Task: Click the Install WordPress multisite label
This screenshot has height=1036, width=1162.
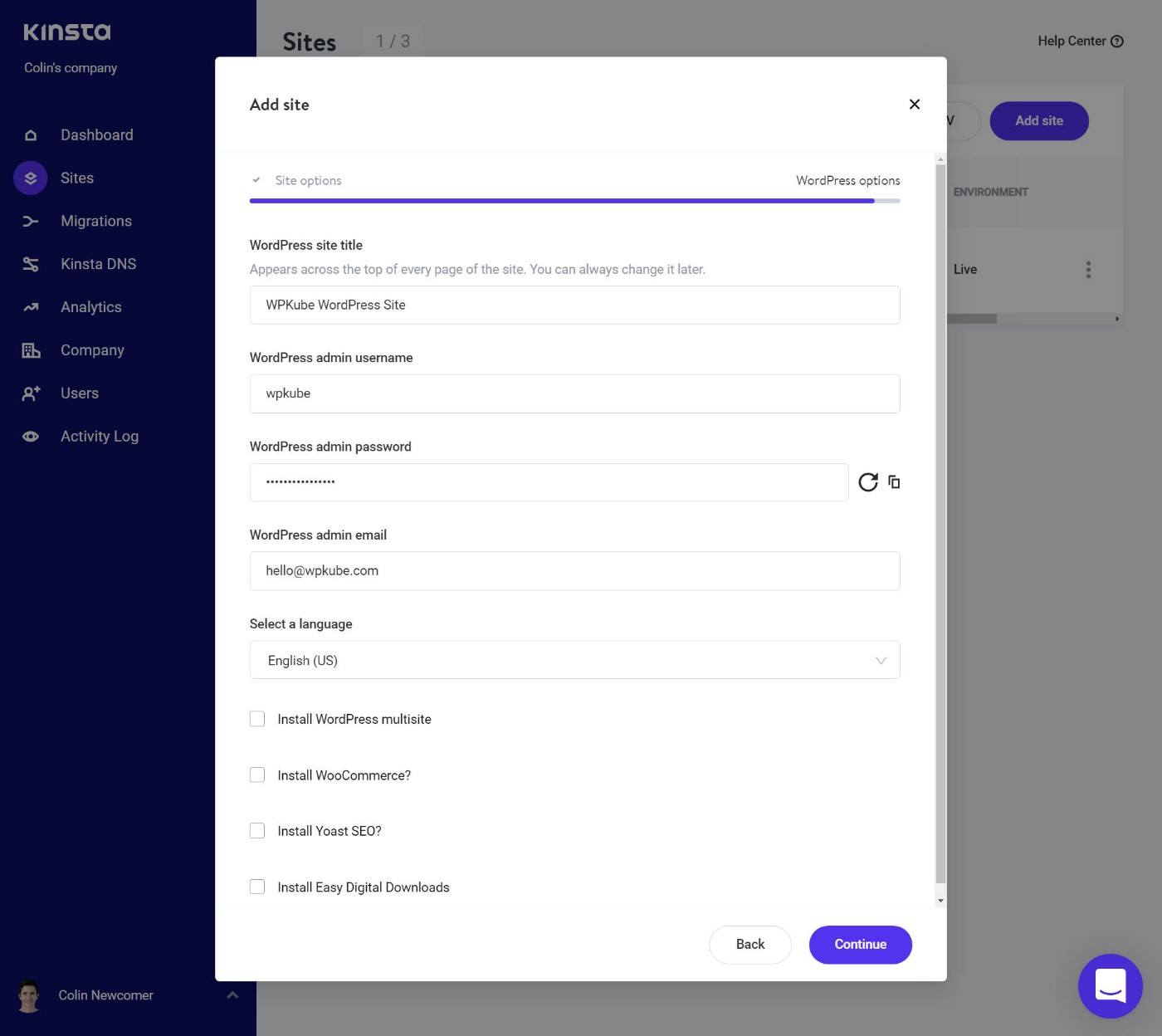Action: coord(354,720)
